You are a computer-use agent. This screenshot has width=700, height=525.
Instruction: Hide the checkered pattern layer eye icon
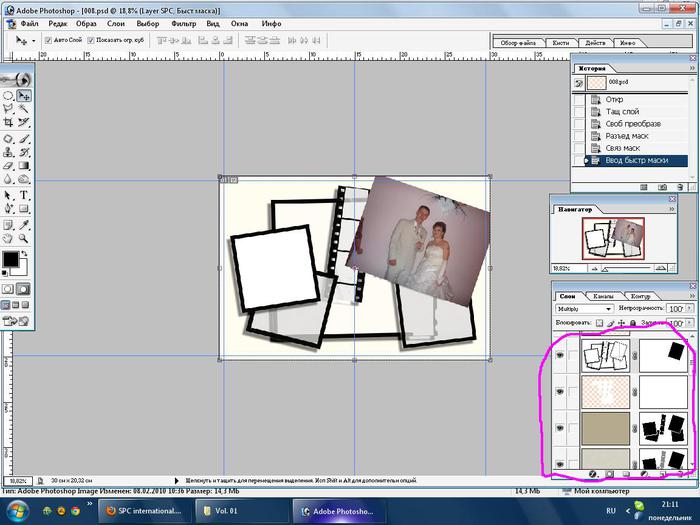560,392
